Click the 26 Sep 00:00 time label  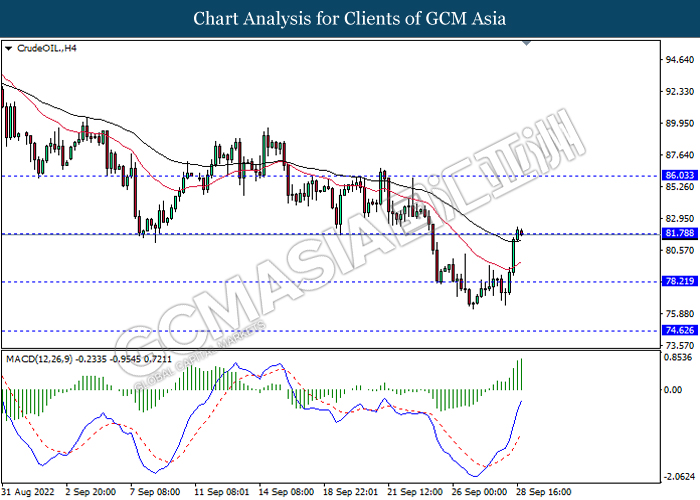pyautogui.click(x=479, y=492)
